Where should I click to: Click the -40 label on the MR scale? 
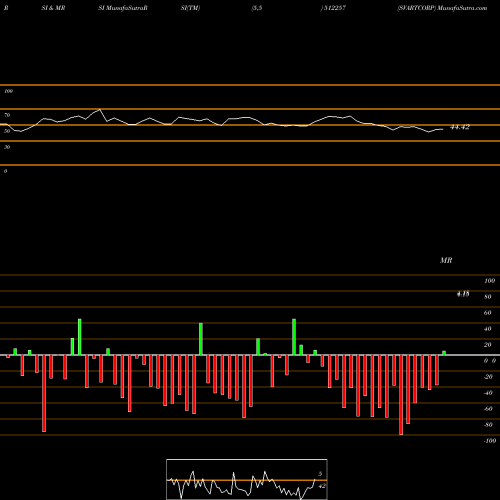click(x=488, y=393)
